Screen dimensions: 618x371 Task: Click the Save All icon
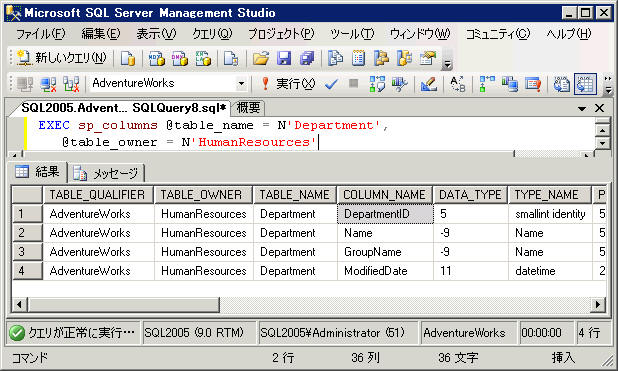pos(307,58)
